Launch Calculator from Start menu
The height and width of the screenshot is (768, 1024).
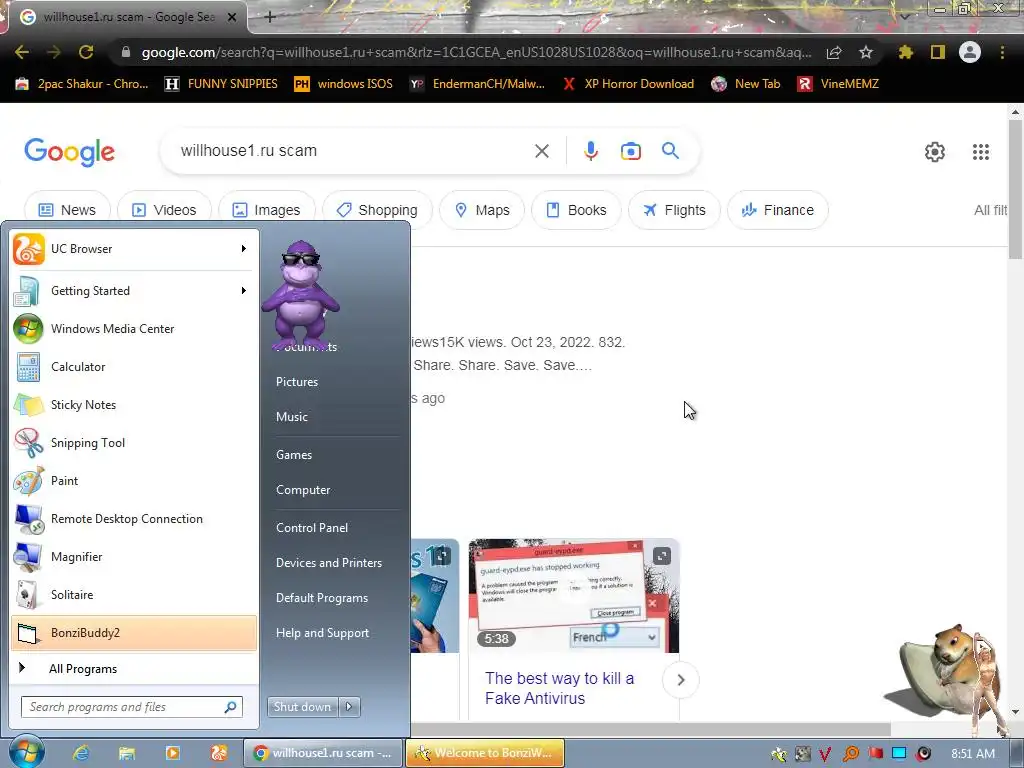(x=134, y=366)
